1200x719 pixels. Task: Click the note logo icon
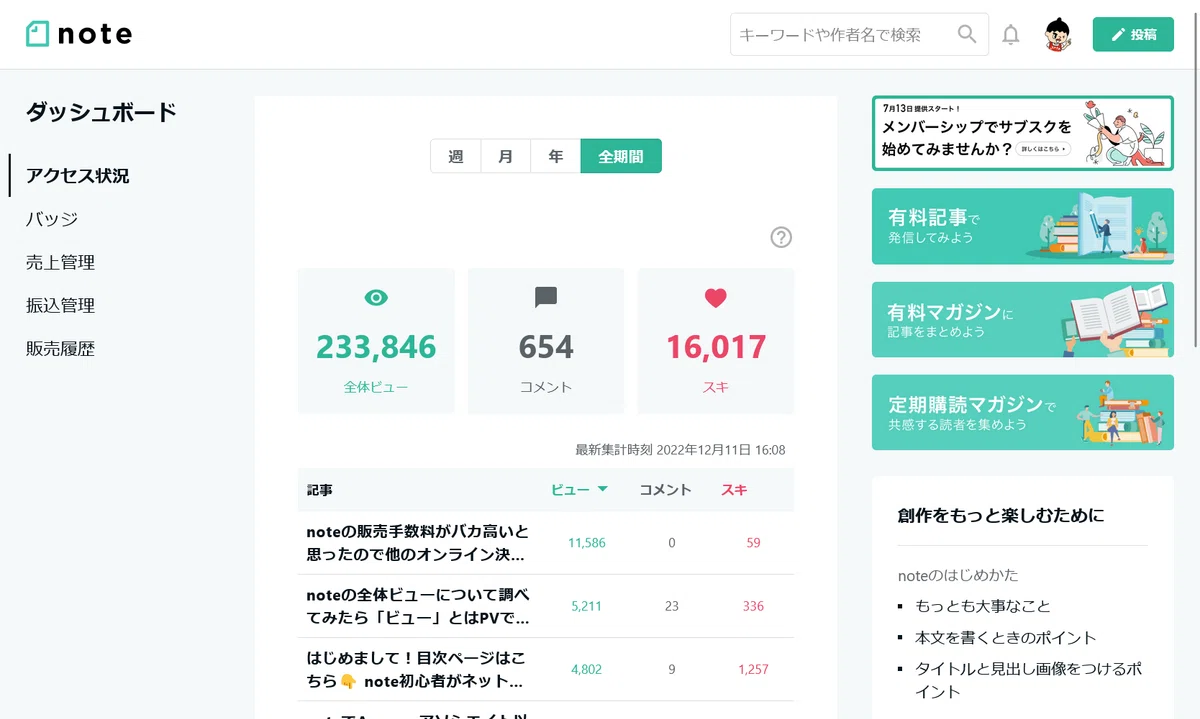[37, 34]
